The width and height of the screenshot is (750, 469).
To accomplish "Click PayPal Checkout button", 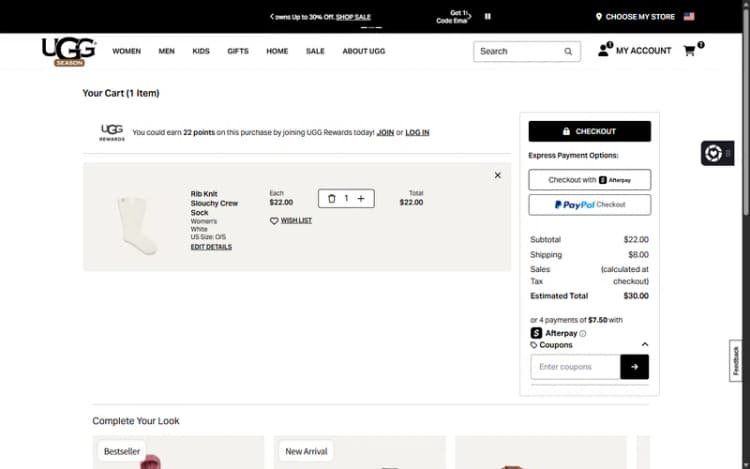I will (589, 205).
